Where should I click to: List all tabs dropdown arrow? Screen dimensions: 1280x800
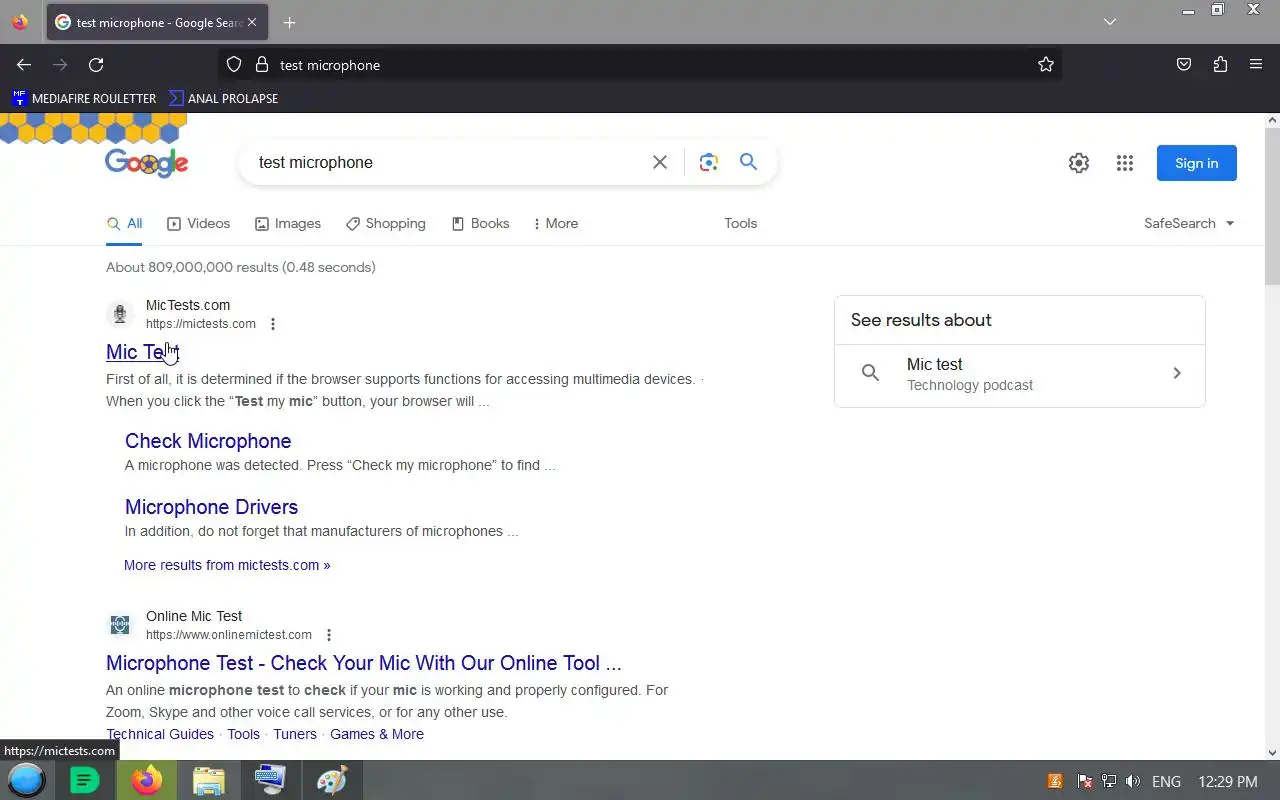tap(1110, 22)
